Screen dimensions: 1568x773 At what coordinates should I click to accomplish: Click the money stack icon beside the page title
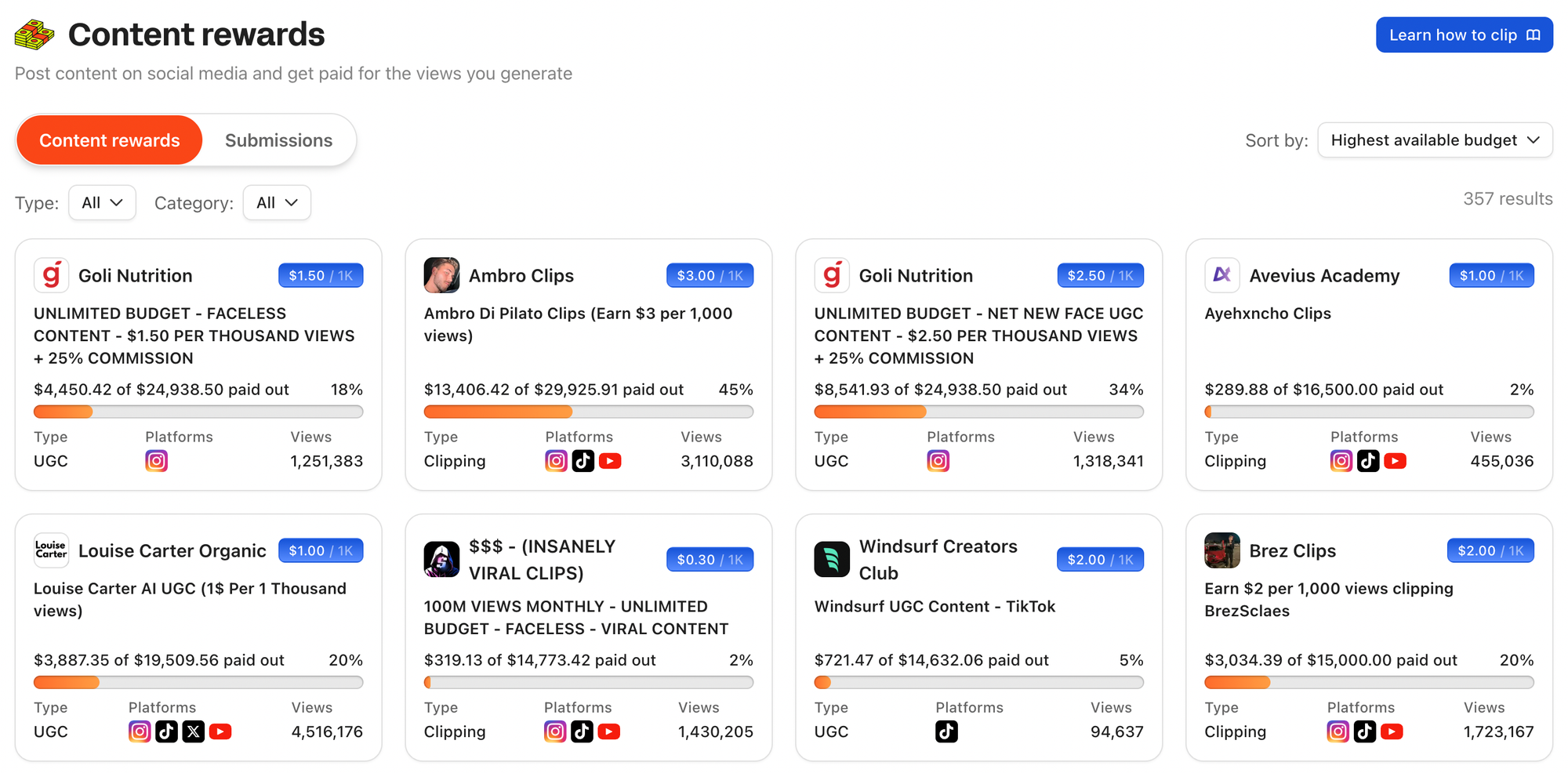pyautogui.click(x=34, y=34)
